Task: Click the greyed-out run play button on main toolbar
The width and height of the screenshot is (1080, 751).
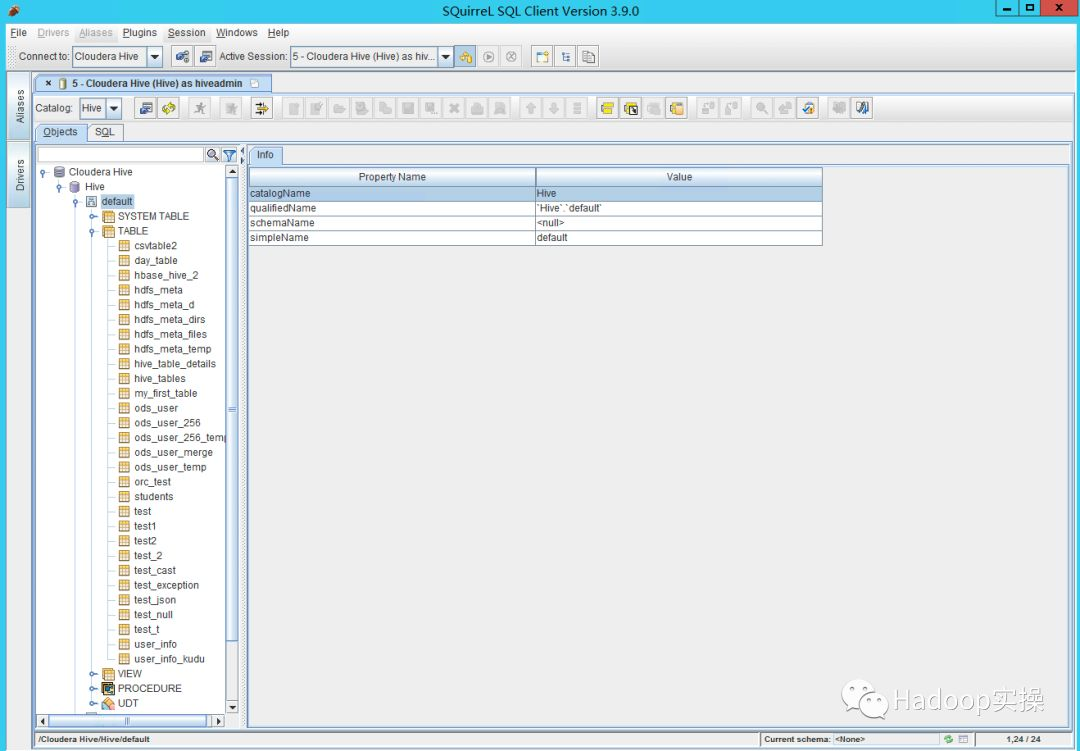Action: (x=488, y=56)
